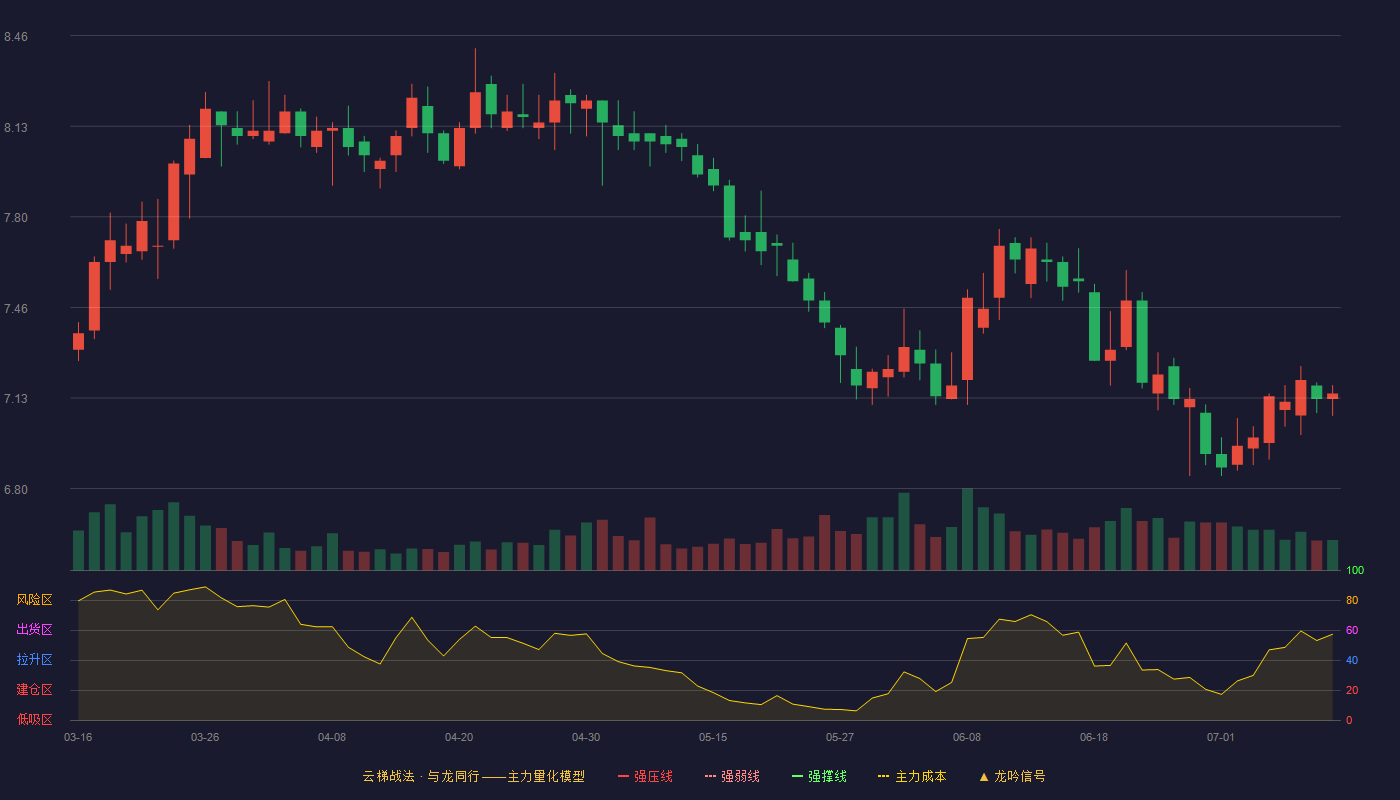Click the 04-20 date label
The image size is (1400, 800).
[459, 737]
